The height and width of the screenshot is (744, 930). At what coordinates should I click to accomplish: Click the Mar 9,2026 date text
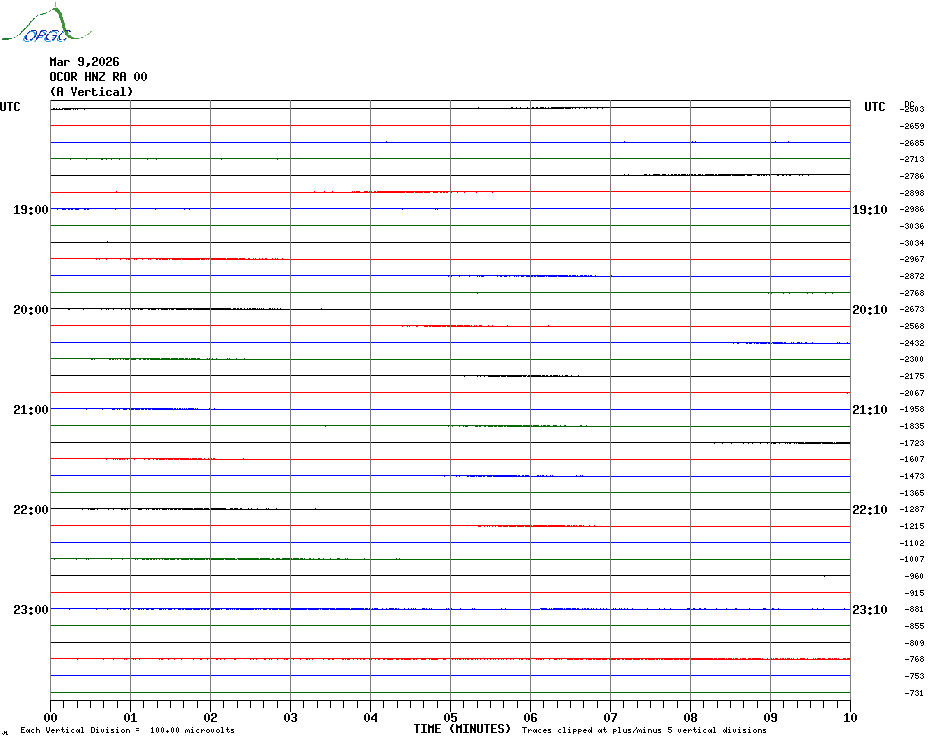tap(84, 62)
